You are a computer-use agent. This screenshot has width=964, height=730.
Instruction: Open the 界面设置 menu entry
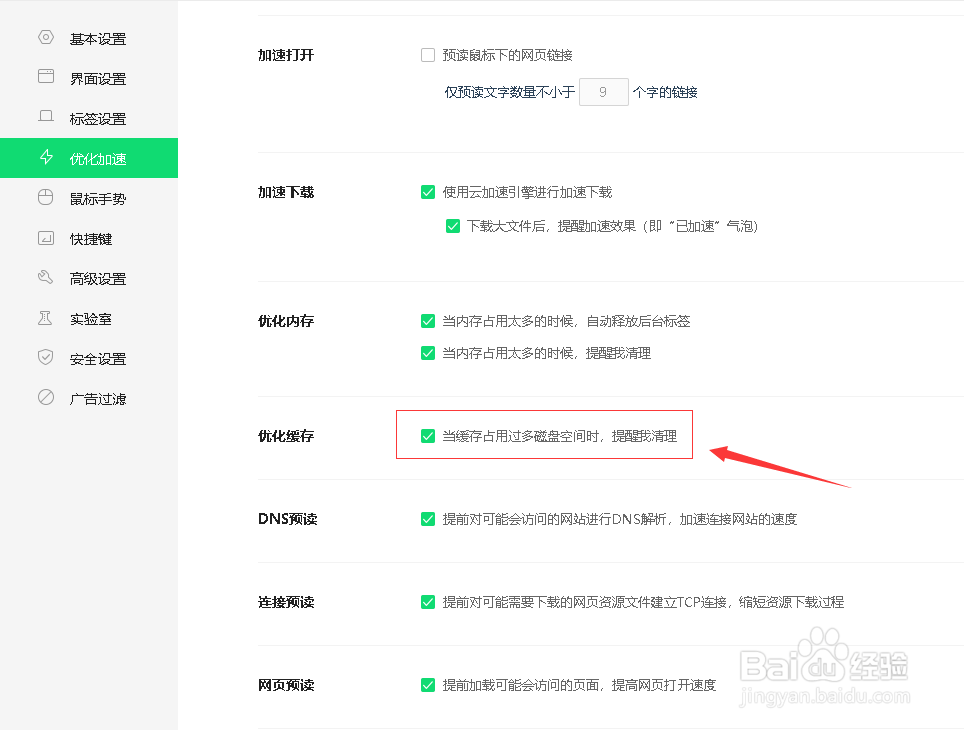coord(89,79)
